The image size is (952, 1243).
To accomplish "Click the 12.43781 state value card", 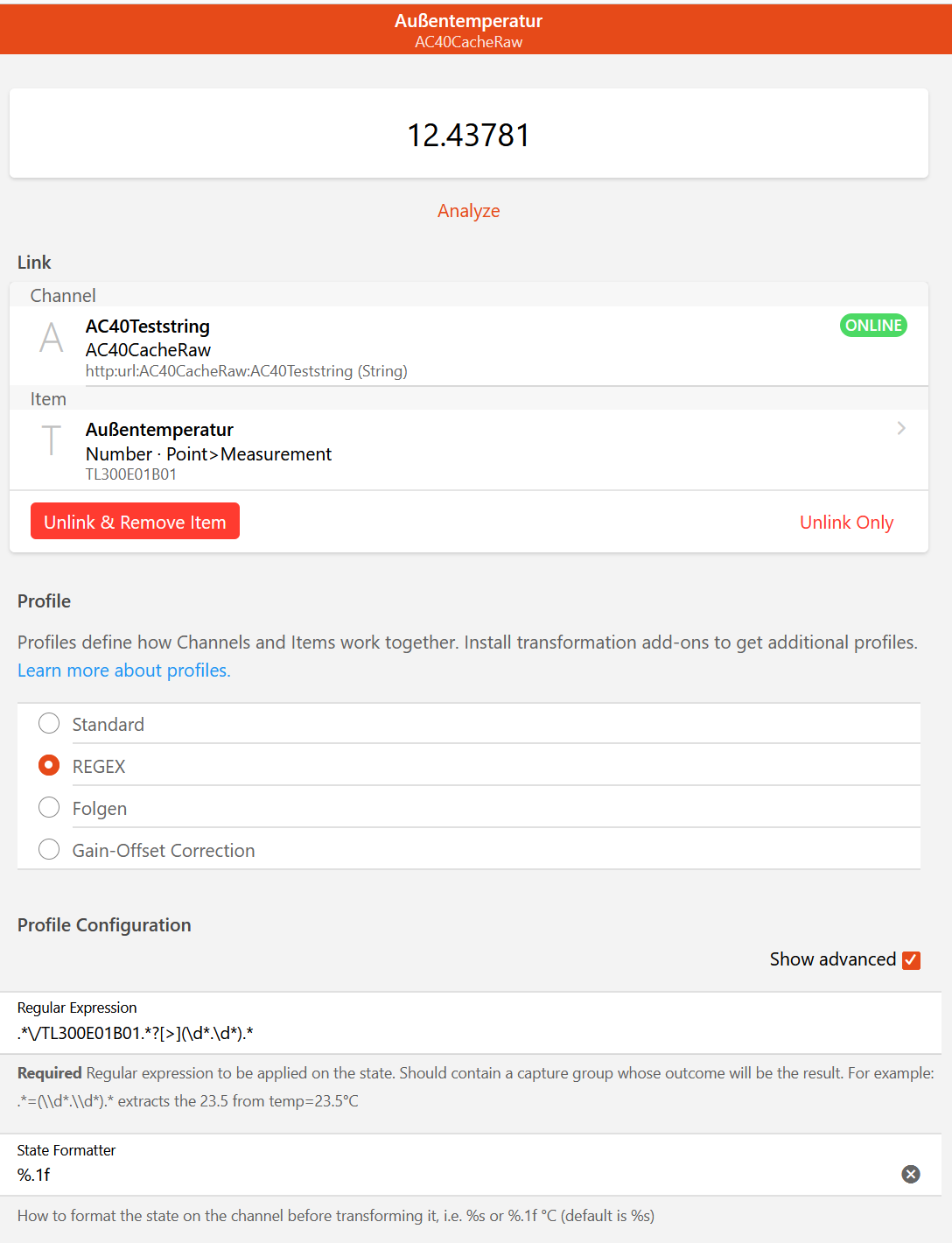I will pyautogui.click(x=469, y=134).
